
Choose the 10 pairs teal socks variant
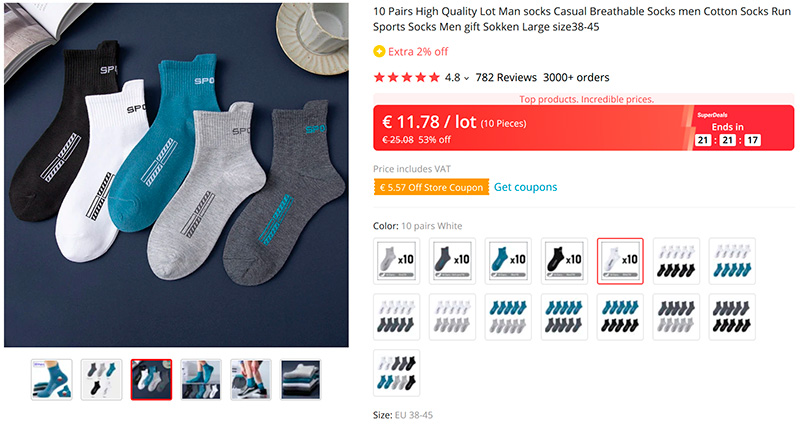pyautogui.click(x=508, y=261)
